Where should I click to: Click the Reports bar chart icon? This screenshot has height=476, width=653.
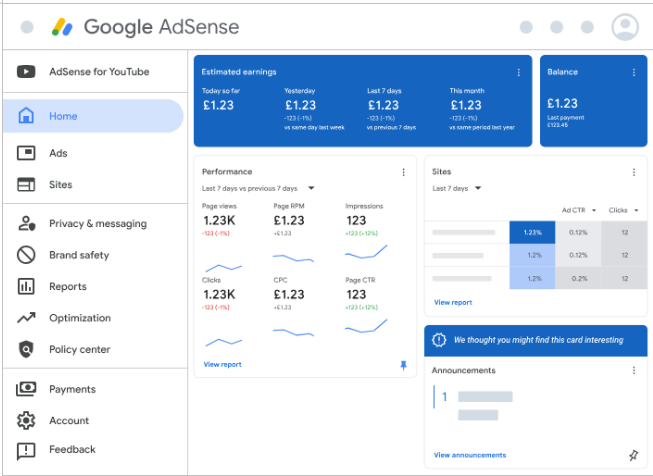click(x=26, y=287)
